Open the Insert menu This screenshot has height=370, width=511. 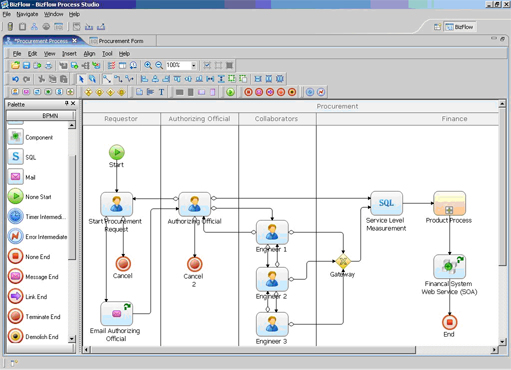point(69,54)
